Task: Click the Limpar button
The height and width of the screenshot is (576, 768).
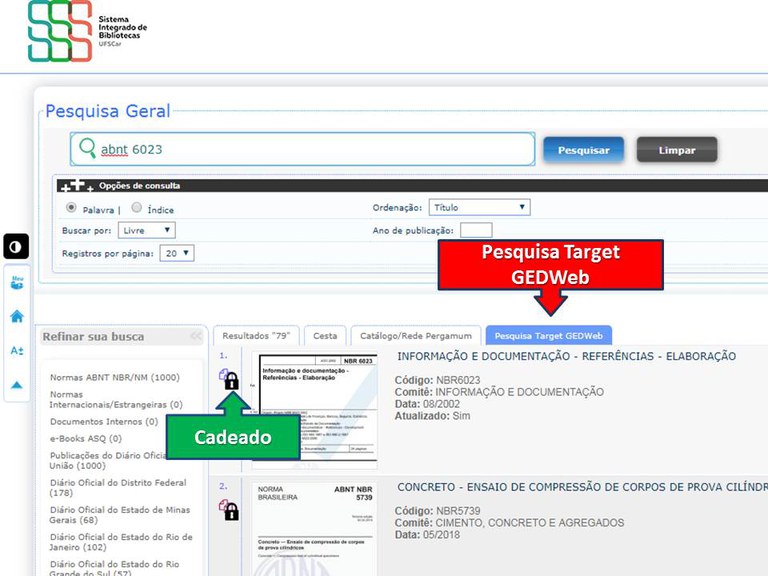Action: pos(677,150)
